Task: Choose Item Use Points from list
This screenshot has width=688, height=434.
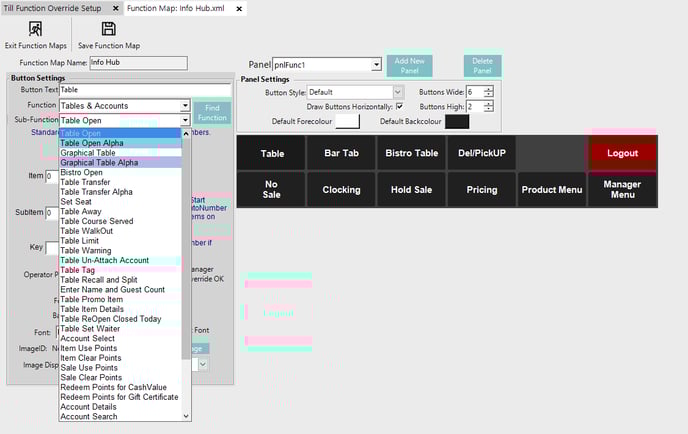Action: pos(120,348)
